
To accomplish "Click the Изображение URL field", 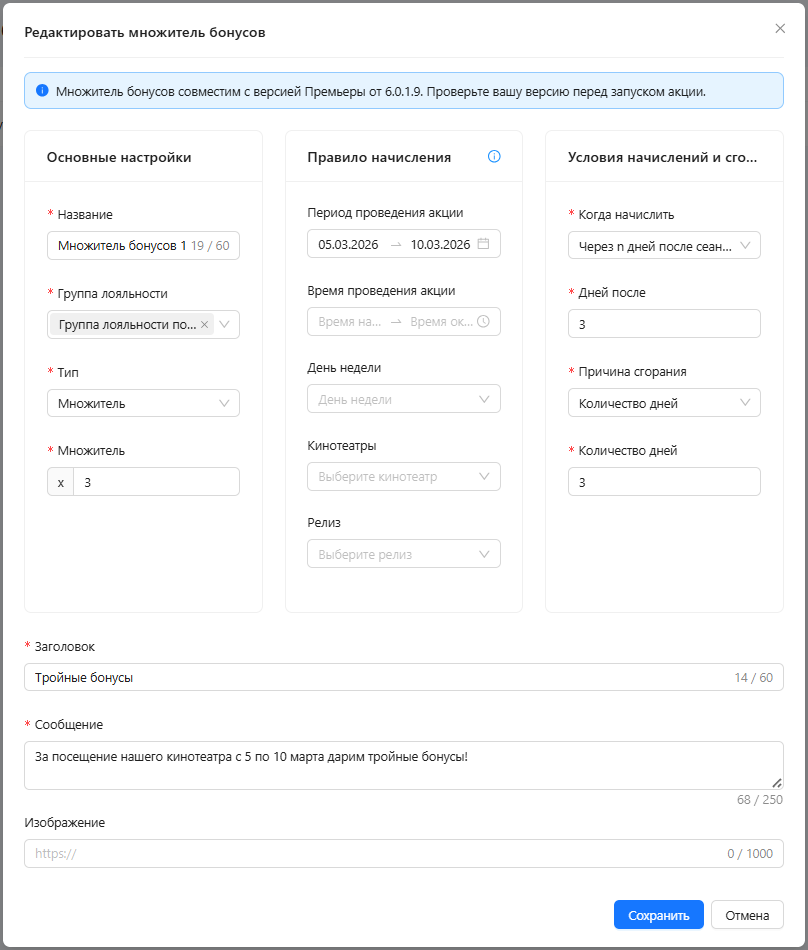I will (380, 854).
